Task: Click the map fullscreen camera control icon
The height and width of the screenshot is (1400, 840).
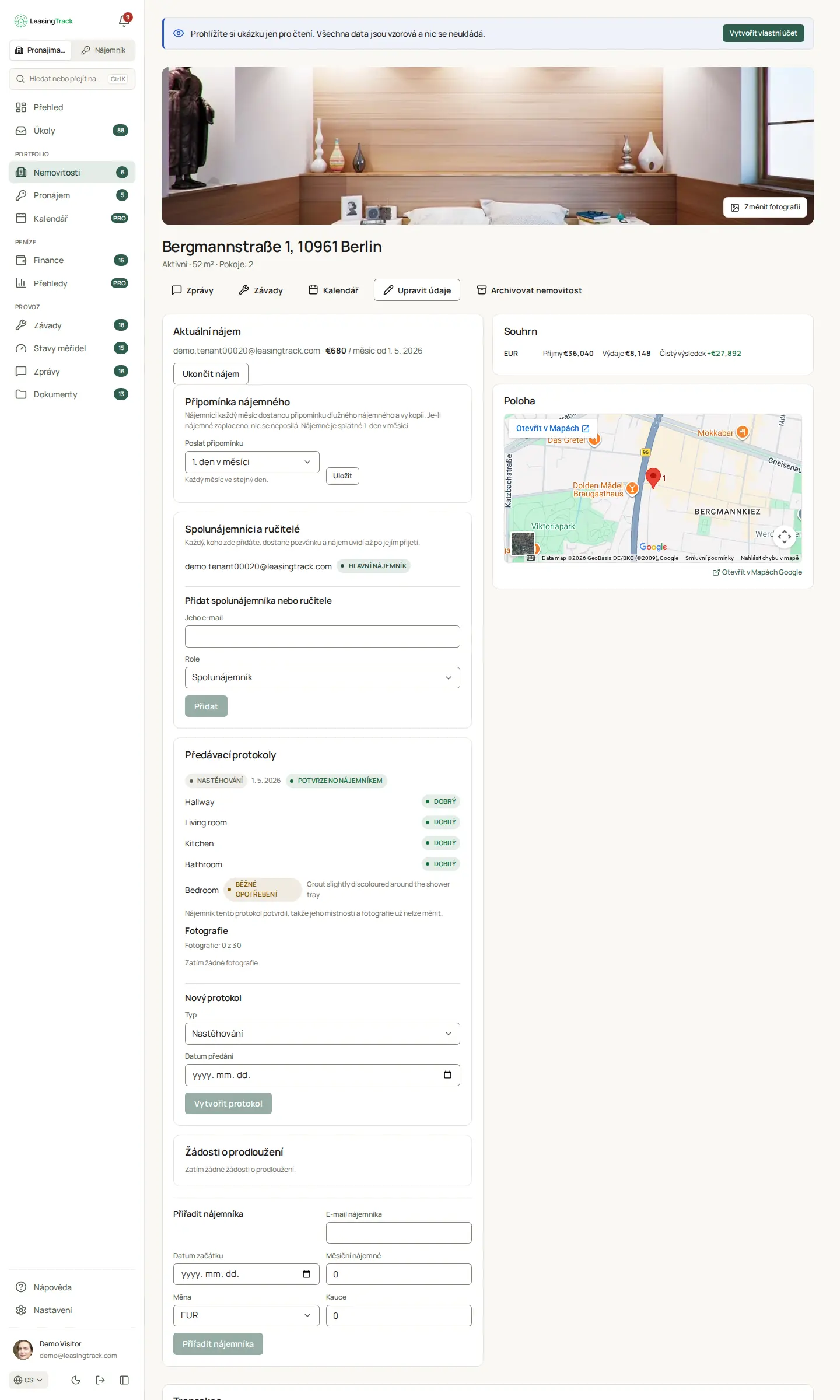Action: (785, 536)
